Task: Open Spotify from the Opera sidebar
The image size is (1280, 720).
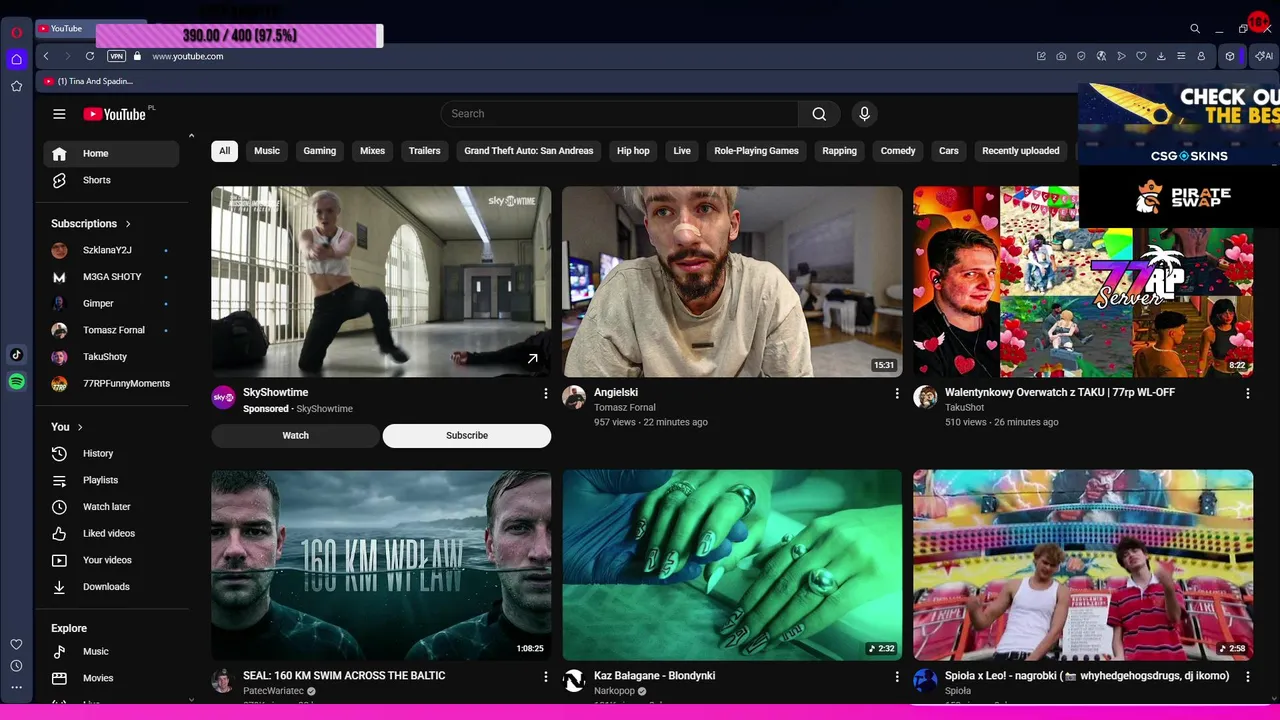Action: (16, 381)
